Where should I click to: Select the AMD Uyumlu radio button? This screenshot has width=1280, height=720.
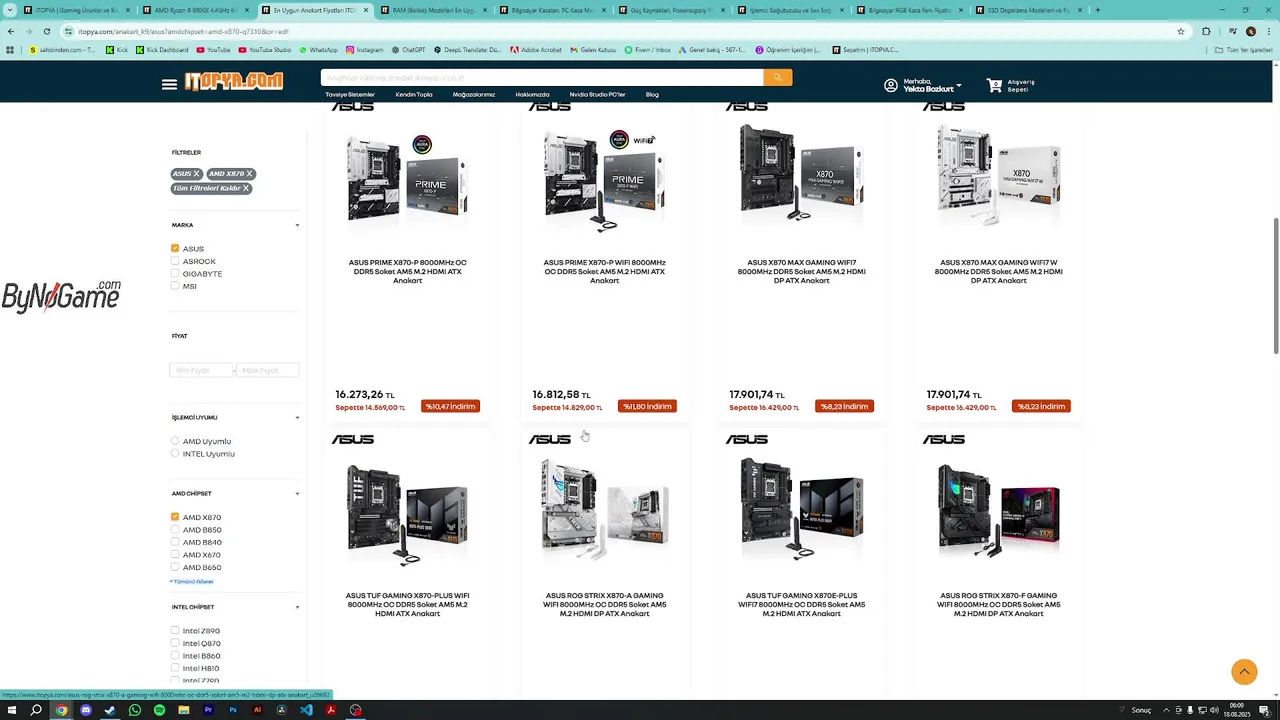point(175,441)
